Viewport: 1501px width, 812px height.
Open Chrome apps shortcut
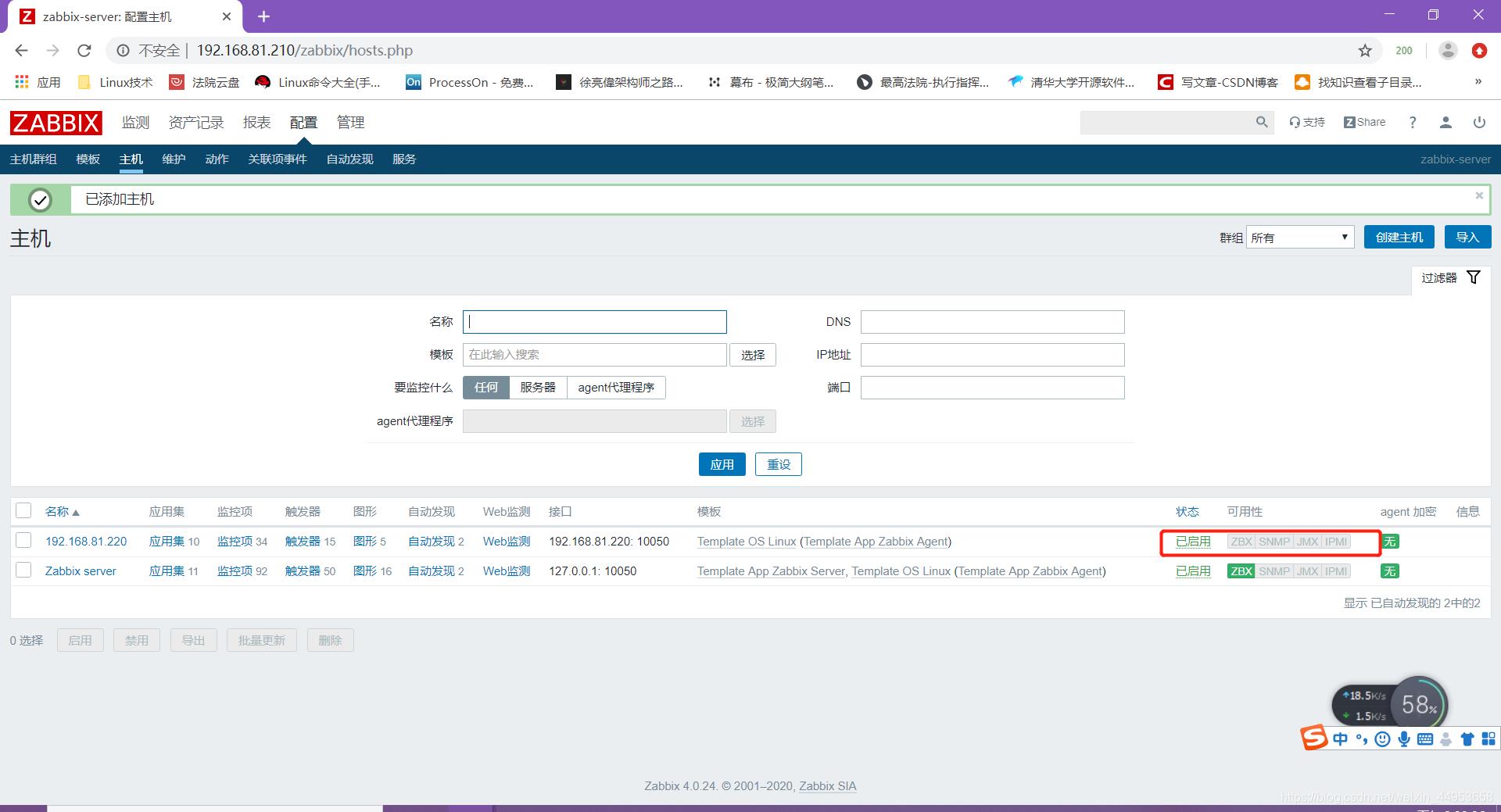(38, 82)
